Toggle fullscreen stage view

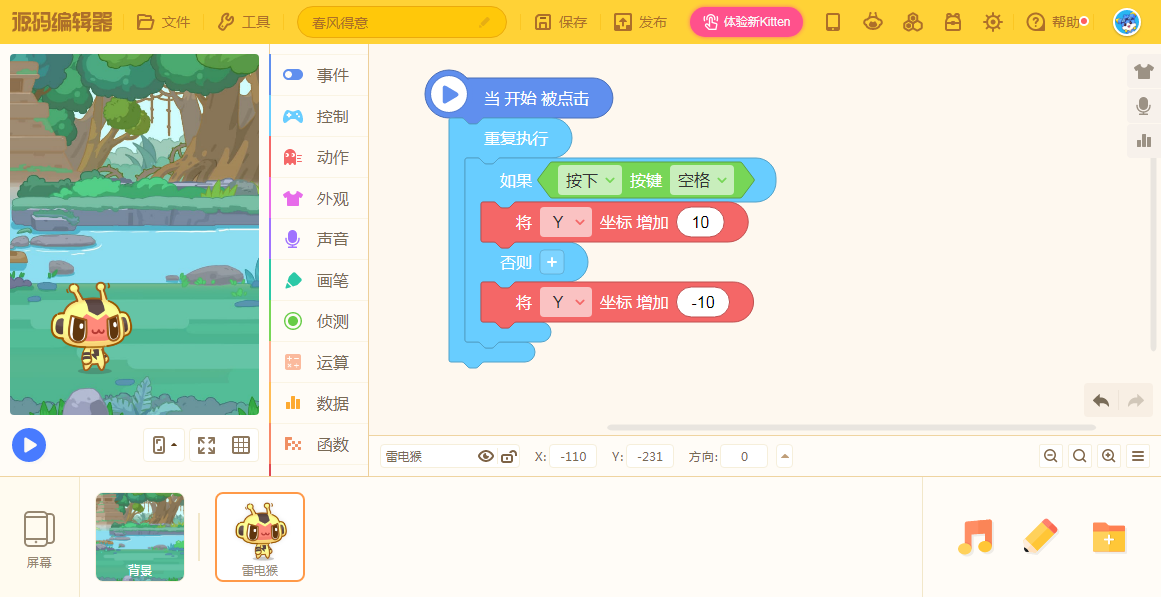207,445
